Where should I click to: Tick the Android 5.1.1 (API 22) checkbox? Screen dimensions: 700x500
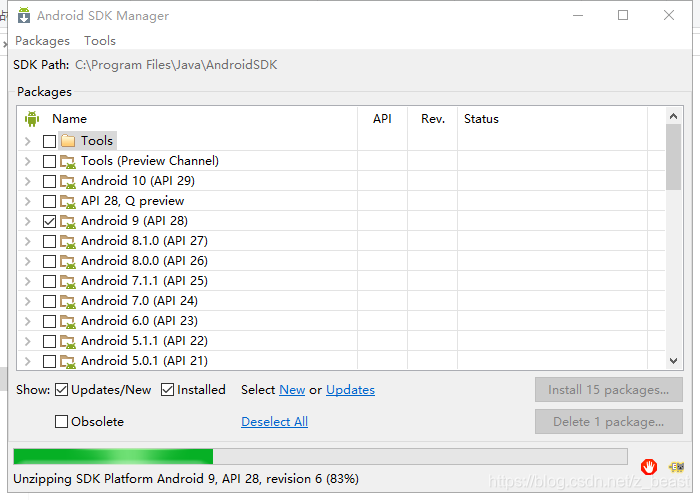point(49,342)
